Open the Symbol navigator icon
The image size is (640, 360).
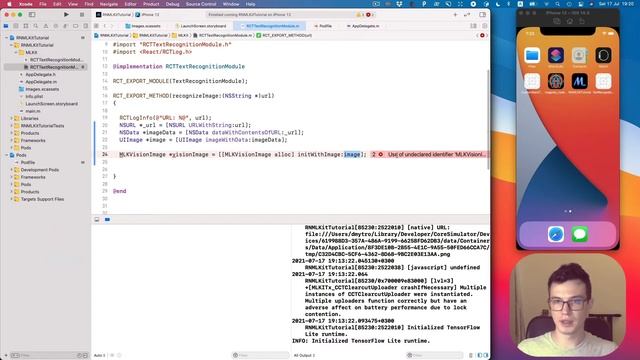click(26, 26)
